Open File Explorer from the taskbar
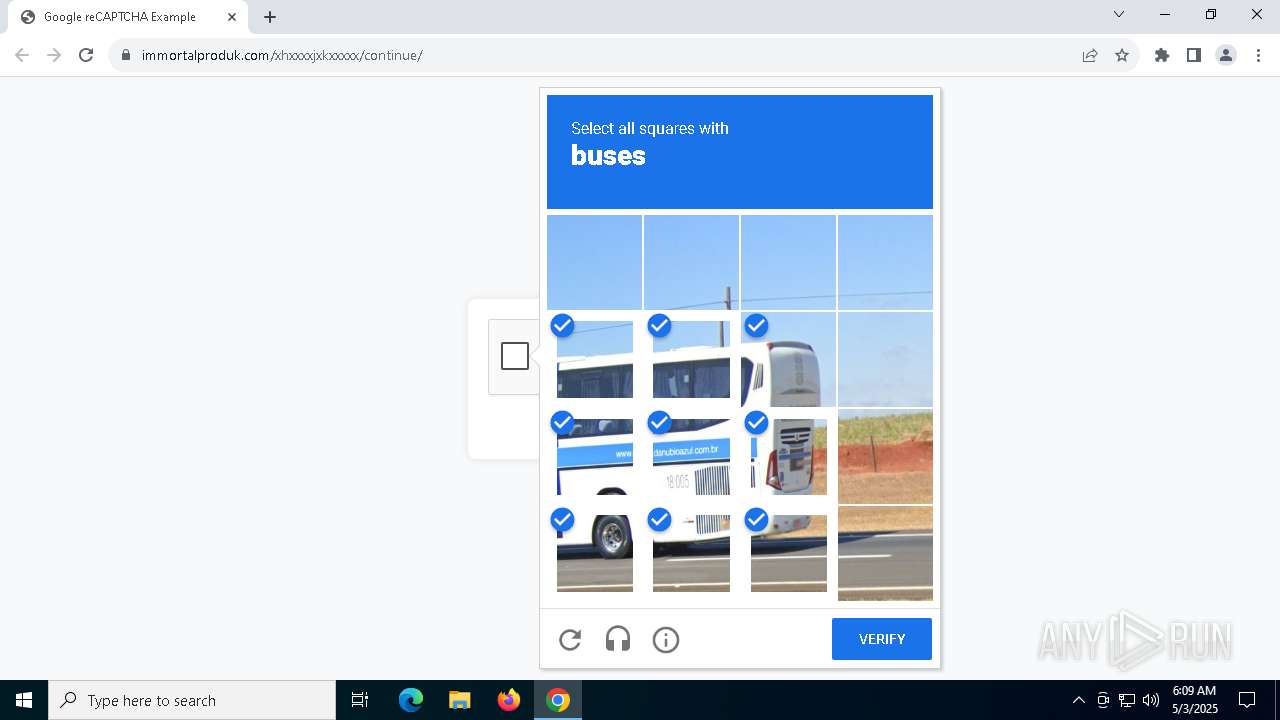Image resolution: width=1280 pixels, height=720 pixels. tap(460, 700)
